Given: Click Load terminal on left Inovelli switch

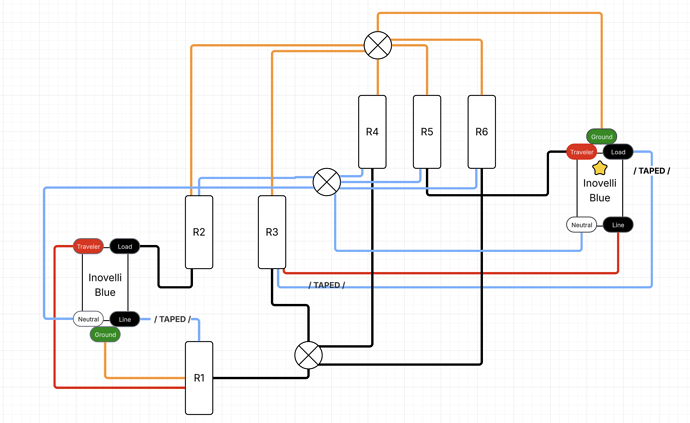Looking at the screenshot, I should [x=125, y=246].
